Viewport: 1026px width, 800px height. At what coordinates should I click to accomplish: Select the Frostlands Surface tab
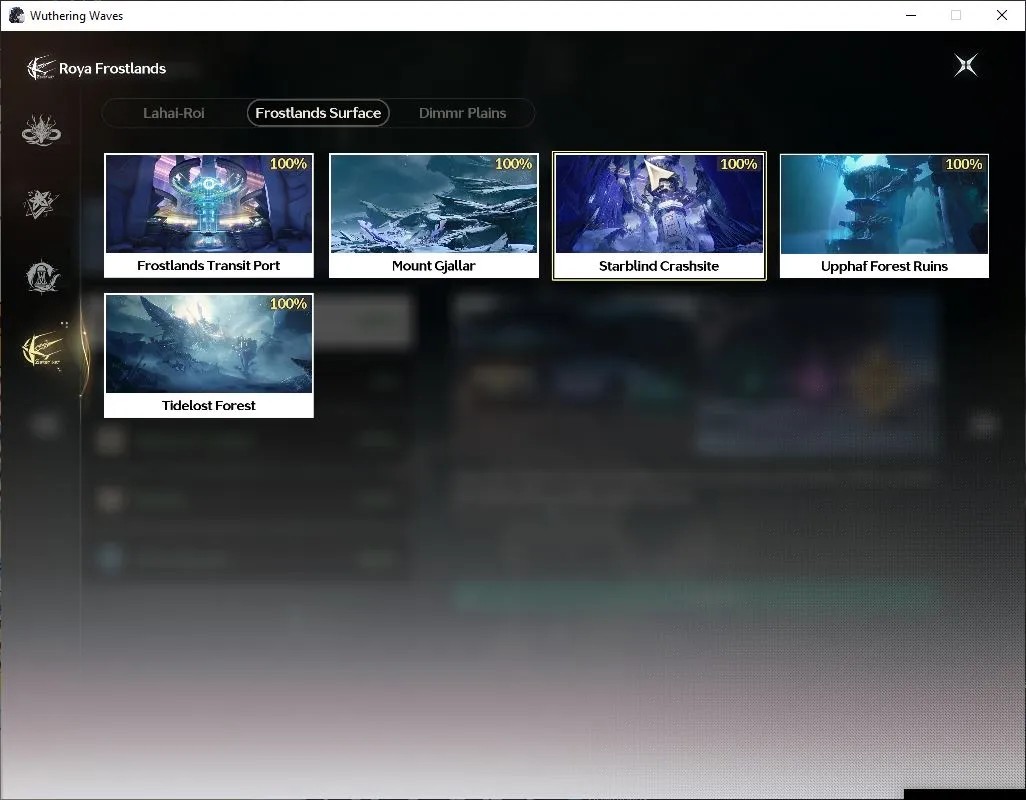pos(318,113)
